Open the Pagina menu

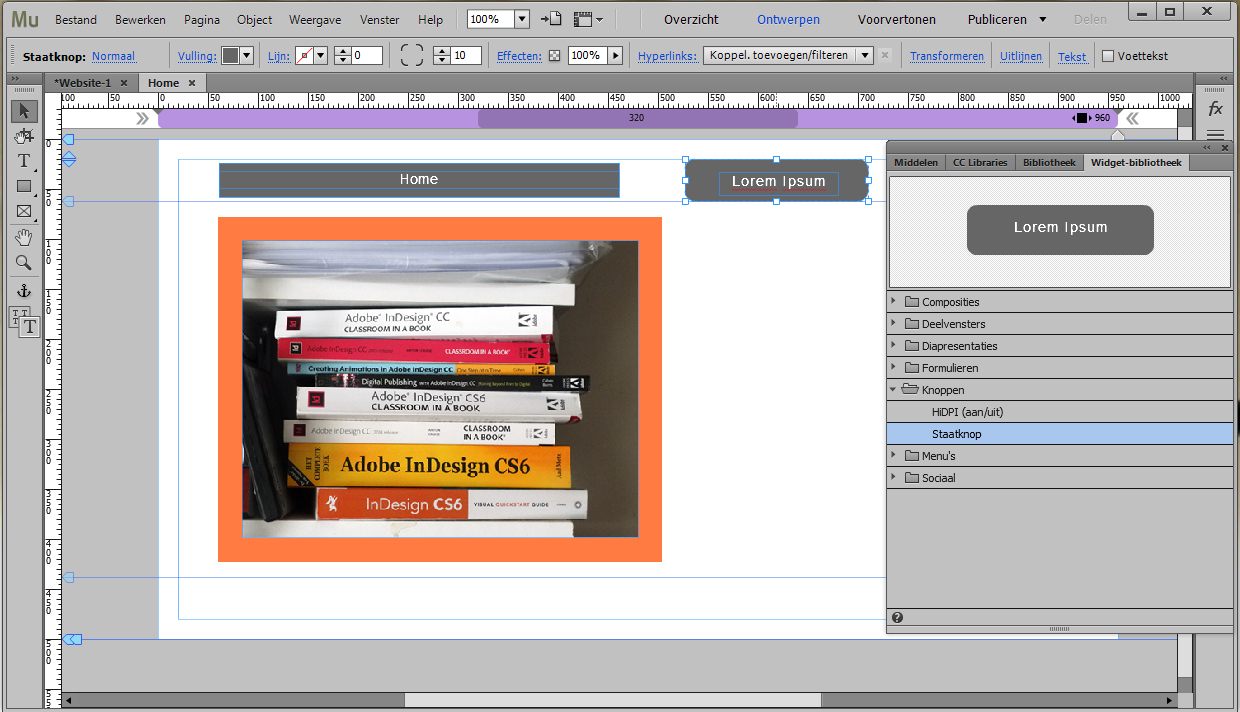point(201,19)
